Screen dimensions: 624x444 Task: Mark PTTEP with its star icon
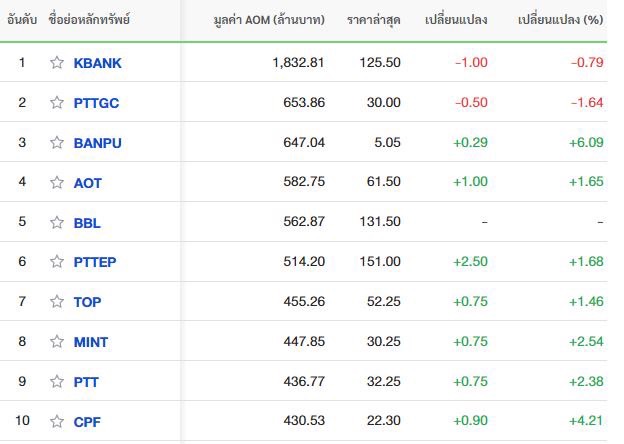coord(57,261)
